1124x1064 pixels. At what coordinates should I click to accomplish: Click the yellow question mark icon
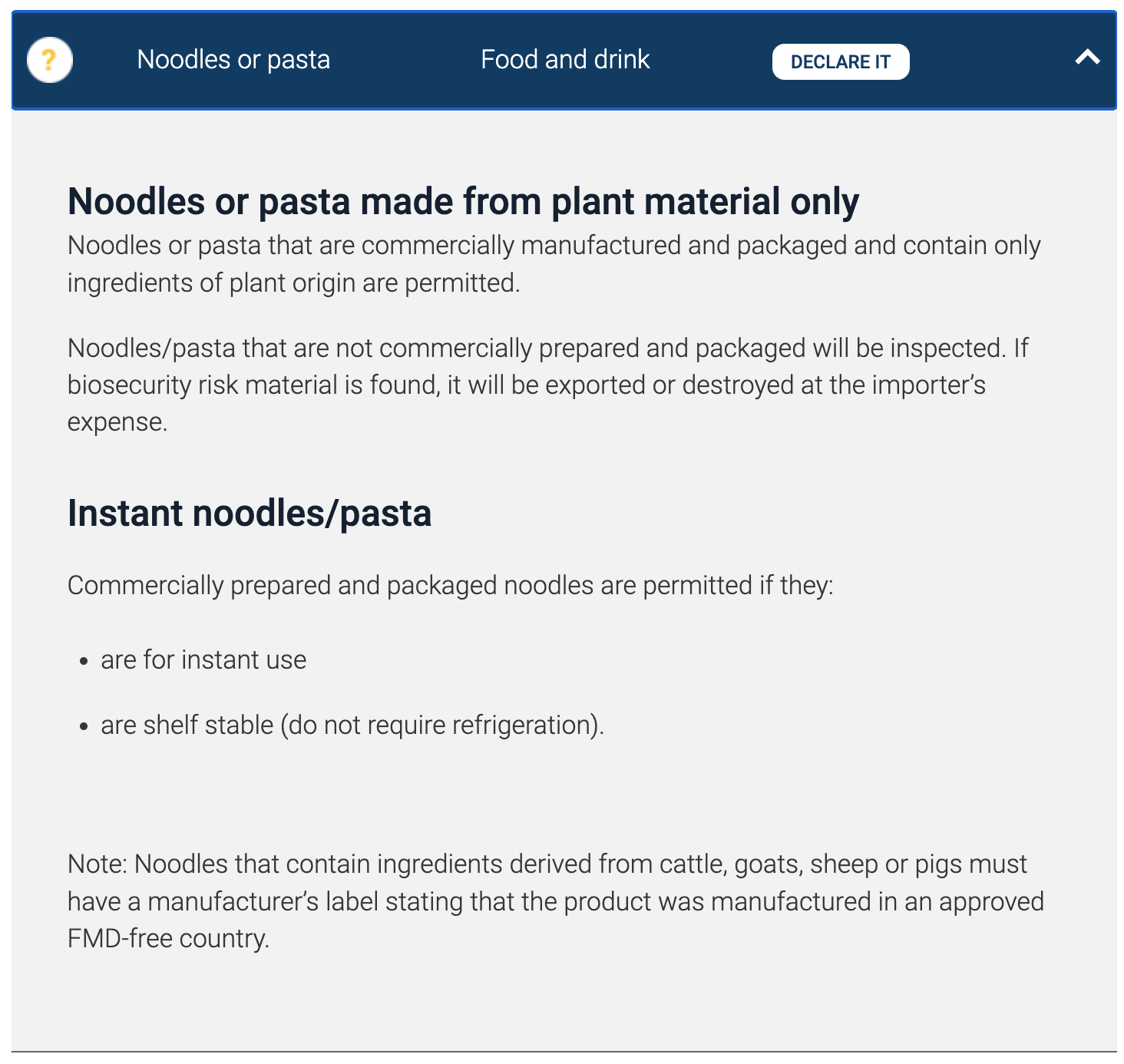[49, 60]
